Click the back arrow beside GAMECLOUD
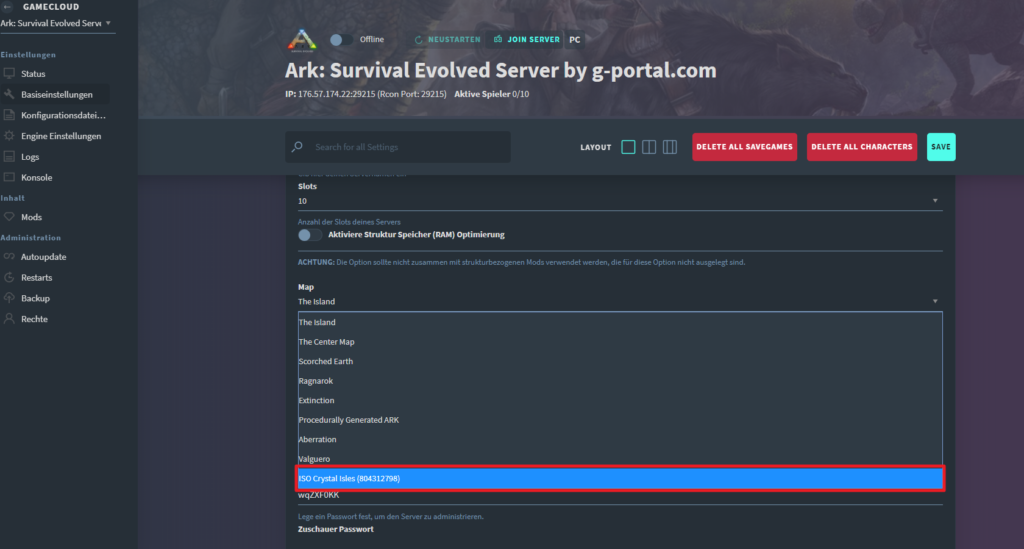Image resolution: width=1024 pixels, height=549 pixels. coord(8,7)
